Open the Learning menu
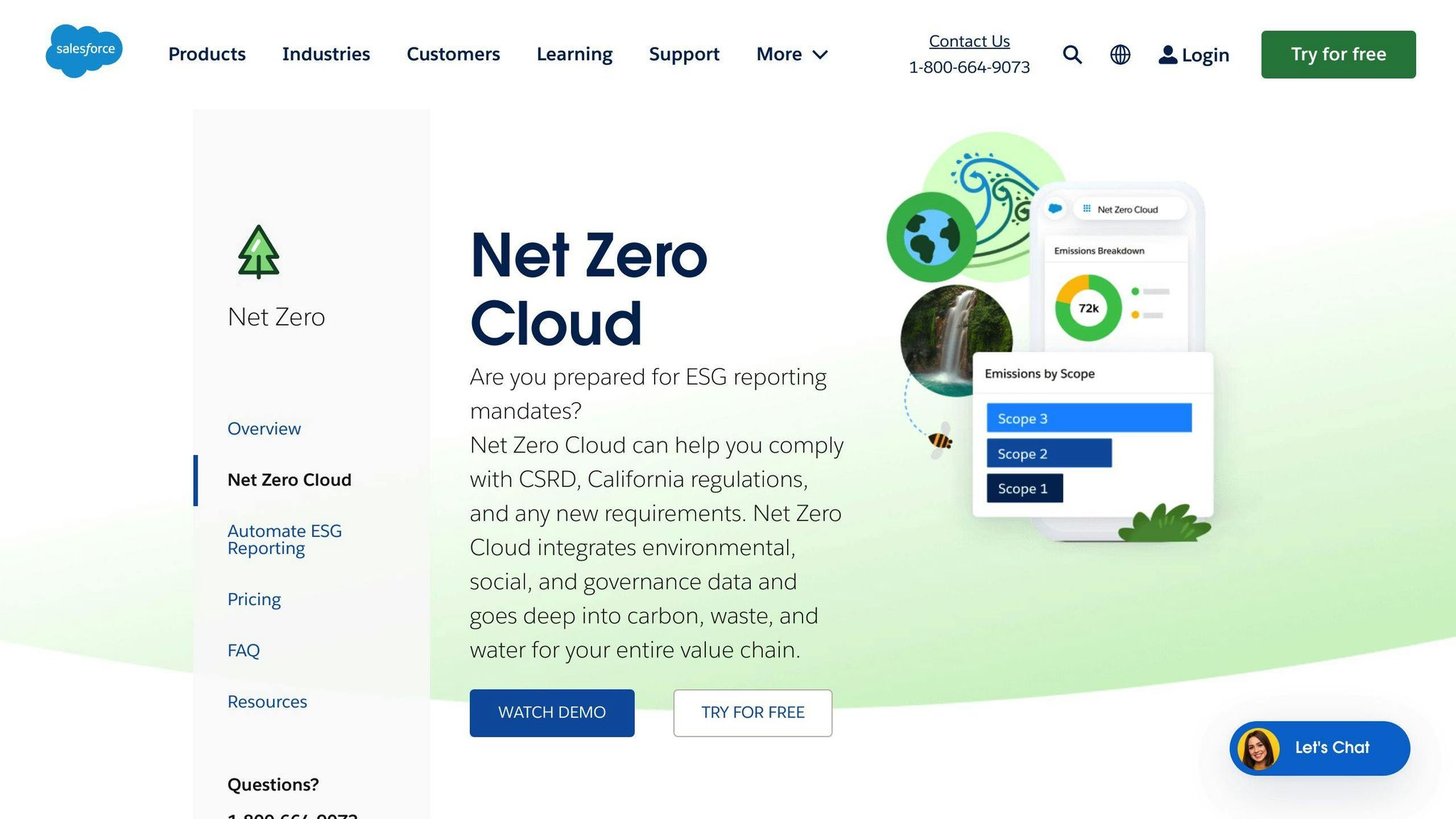Image resolution: width=1456 pixels, height=819 pixels. pyautogui.click(x=574, y=54)
